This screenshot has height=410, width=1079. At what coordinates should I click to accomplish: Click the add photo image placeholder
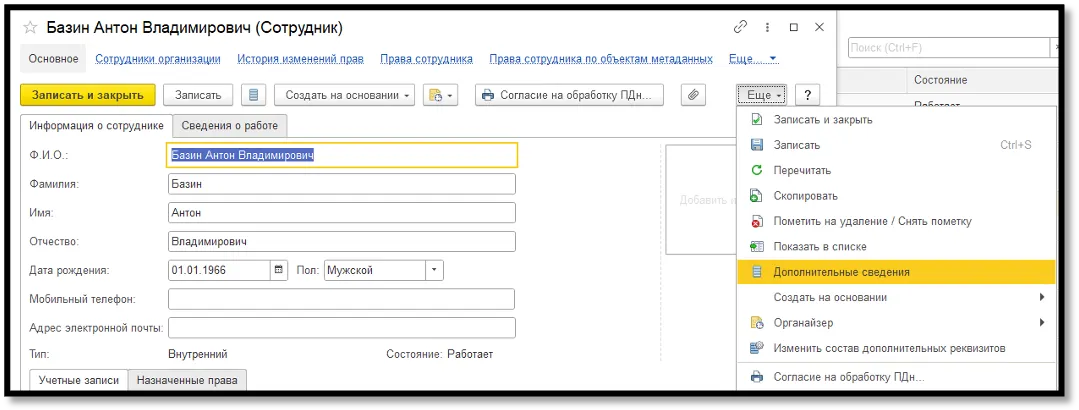(700, 199)
